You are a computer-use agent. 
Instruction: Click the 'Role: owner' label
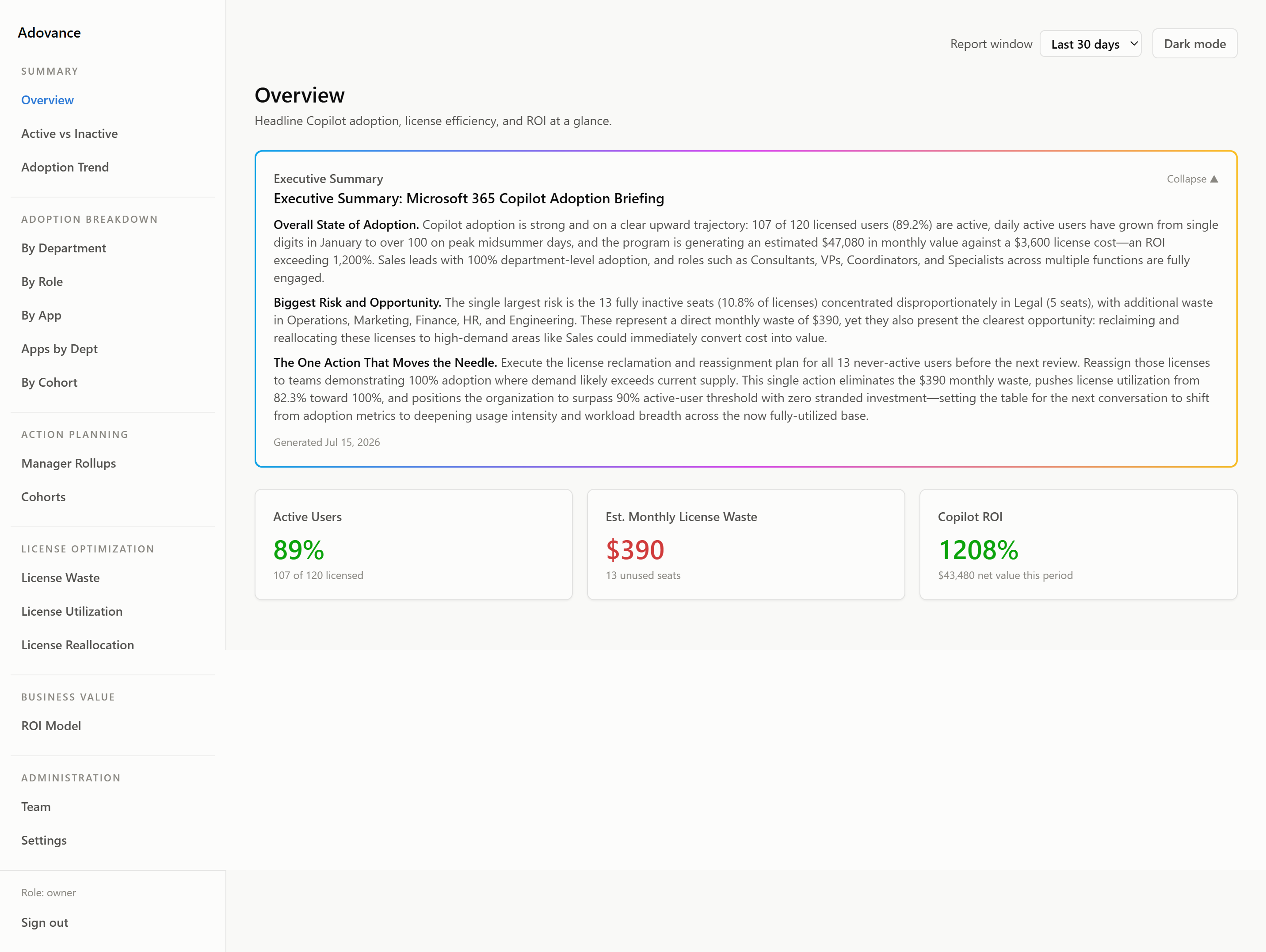pos(49,892)
